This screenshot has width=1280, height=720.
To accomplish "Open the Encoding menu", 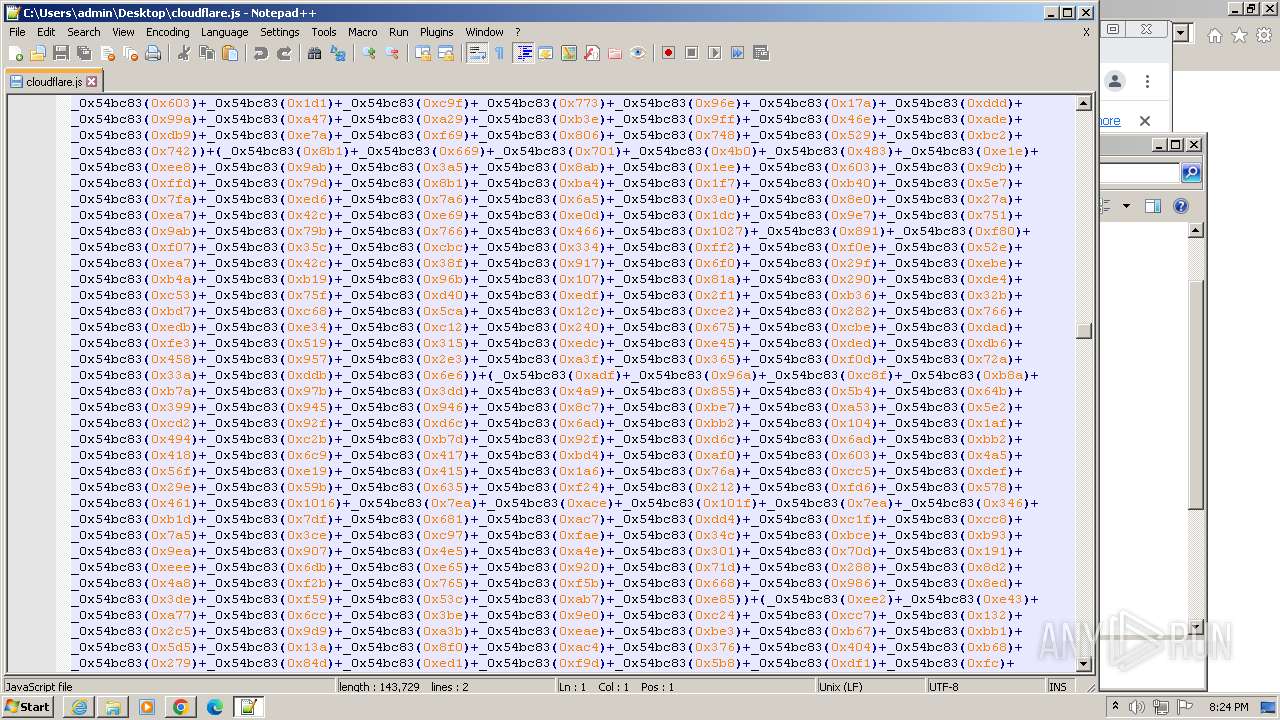I will (x=167, y=32).
